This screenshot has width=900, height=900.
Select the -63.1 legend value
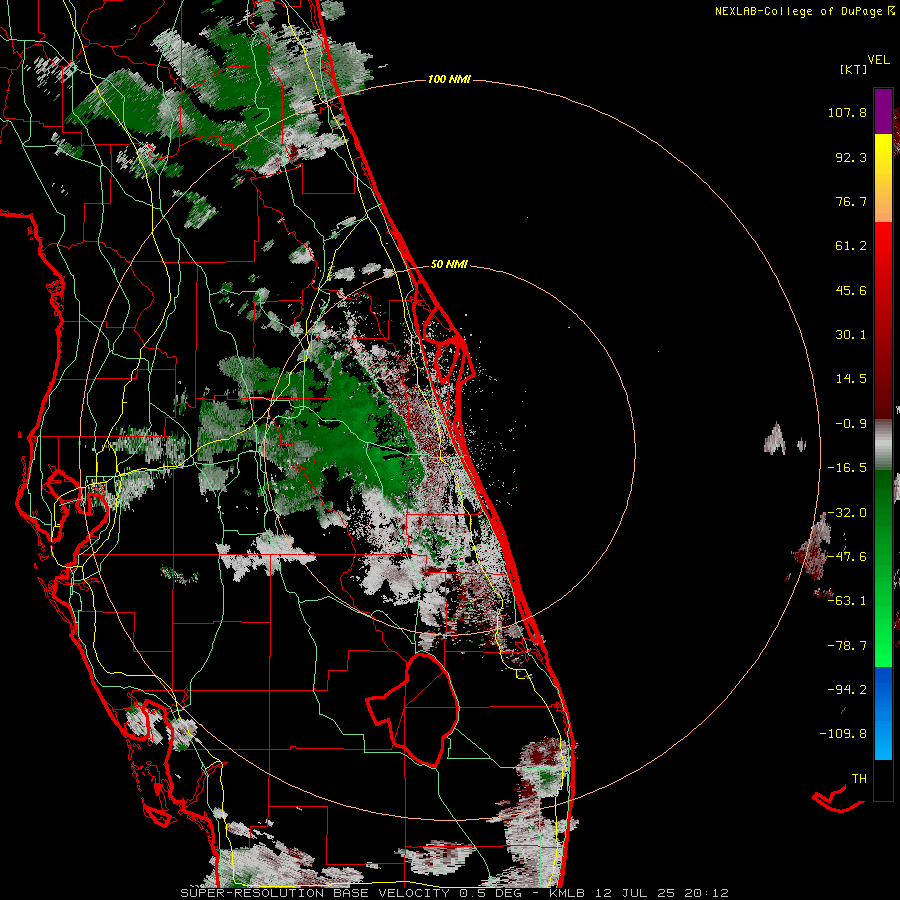click(x=847, y=601)
